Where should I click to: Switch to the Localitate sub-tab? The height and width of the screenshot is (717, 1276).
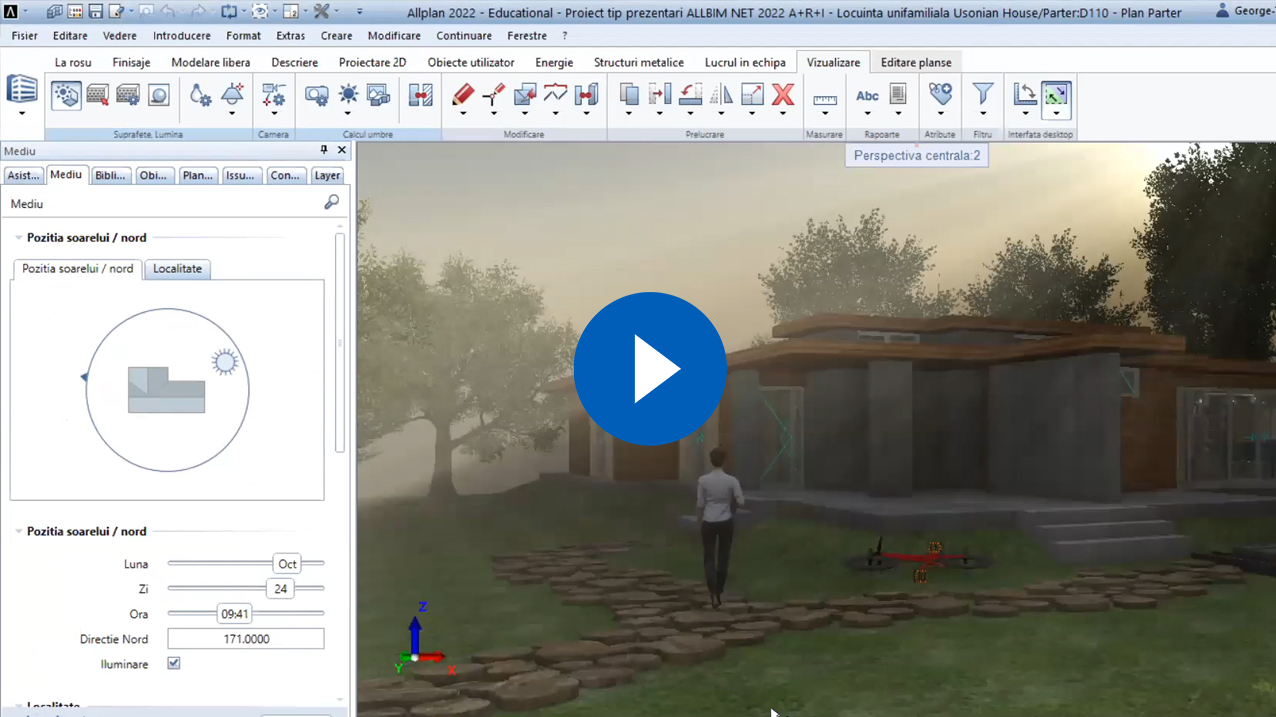pyautogui.click(x=177, y=269)
